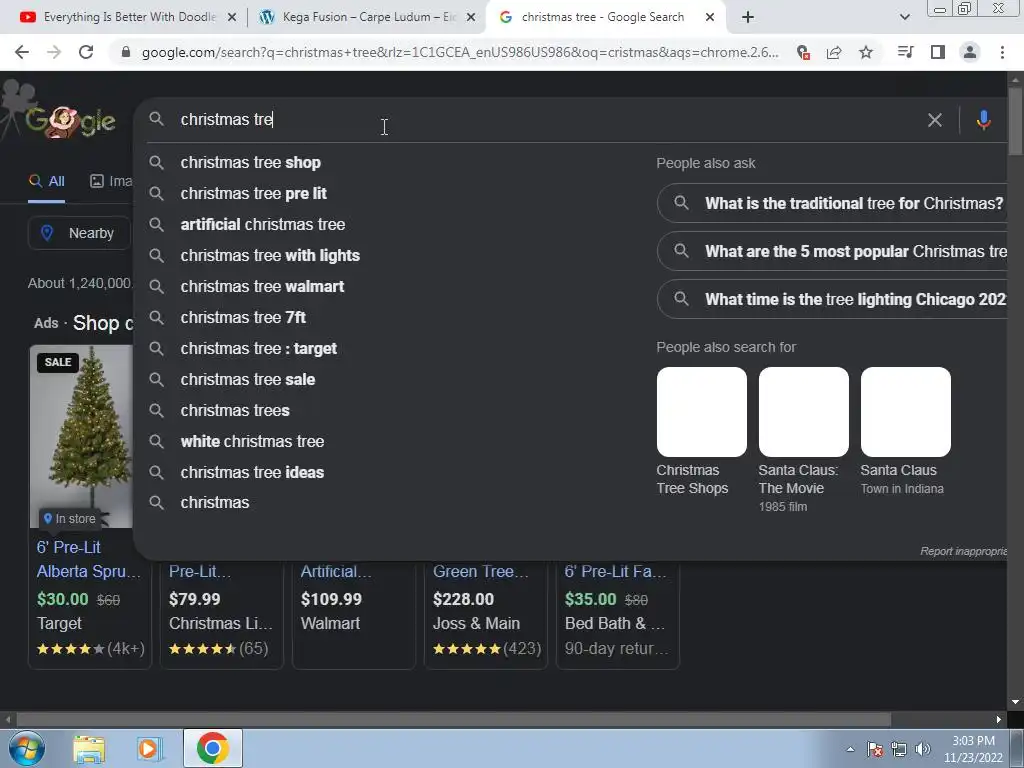1024x768 pixels.
Task: Close the christmas tree Google Search tab
Action: pyautogui.click(x=710, y=18)
